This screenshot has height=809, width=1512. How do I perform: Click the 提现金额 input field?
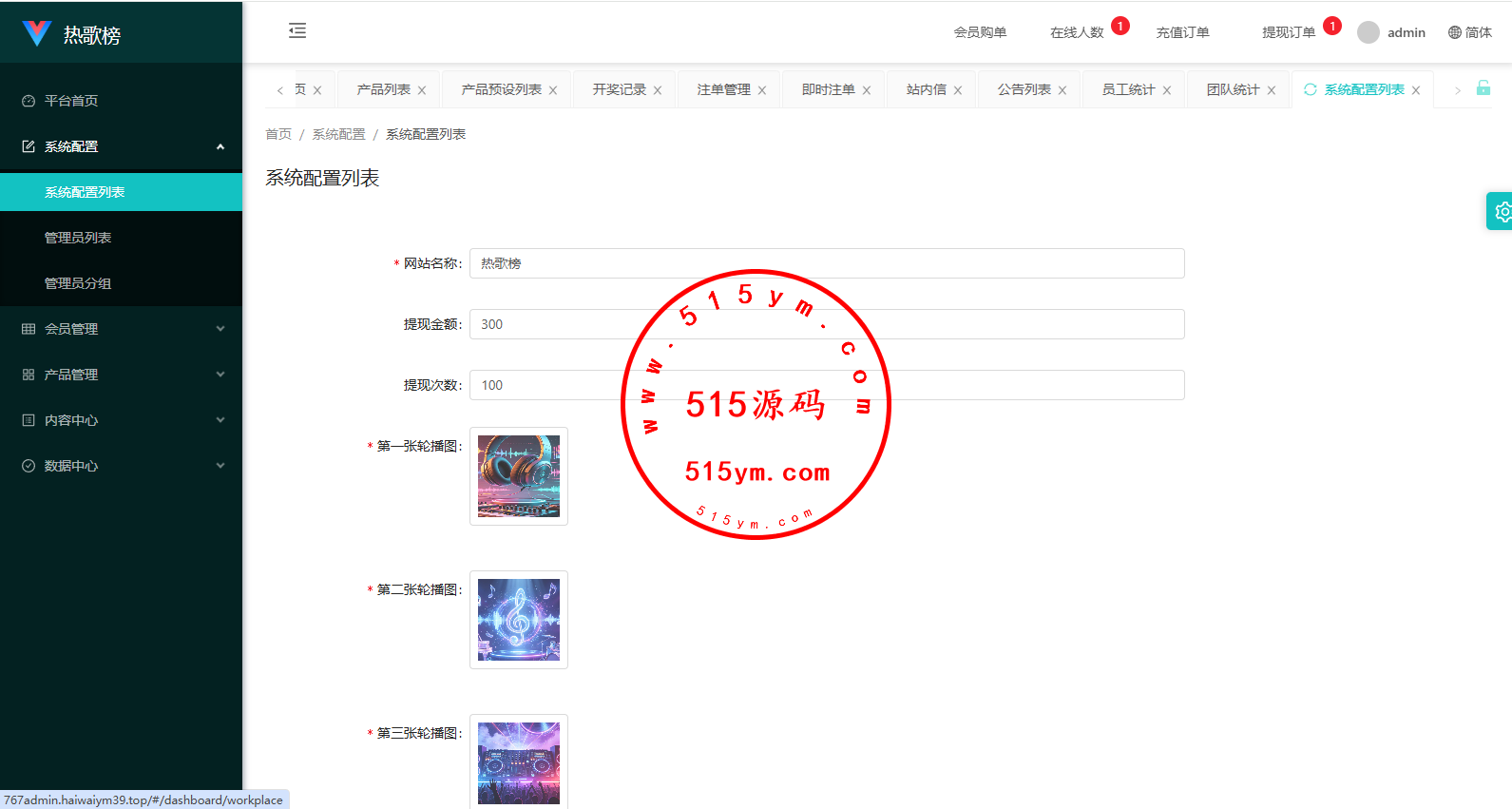pos(827,324)
